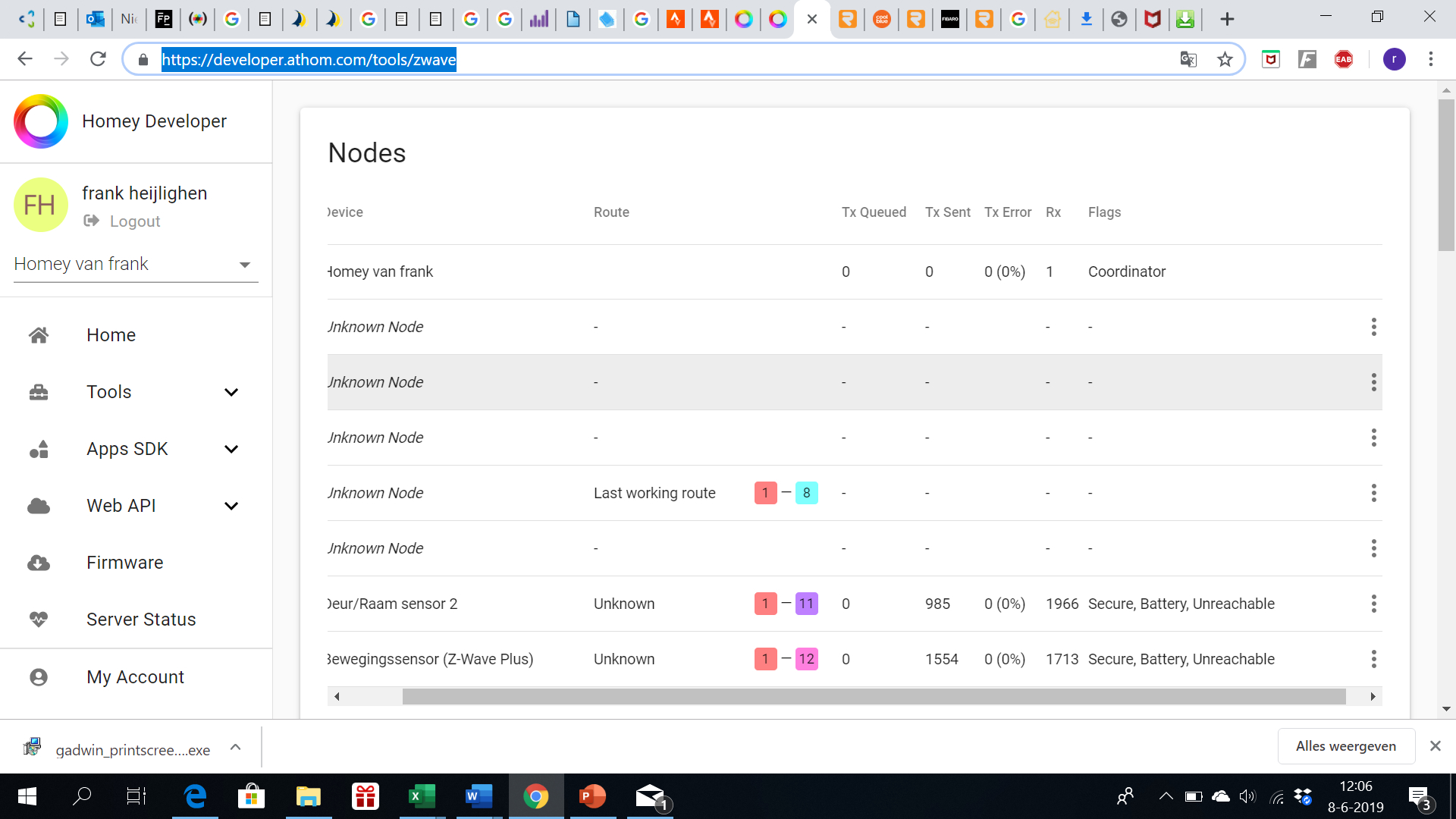The image size is (1456, 819).
Task: Click the Home house icon in sidebar
Action: tap(39, 335)
